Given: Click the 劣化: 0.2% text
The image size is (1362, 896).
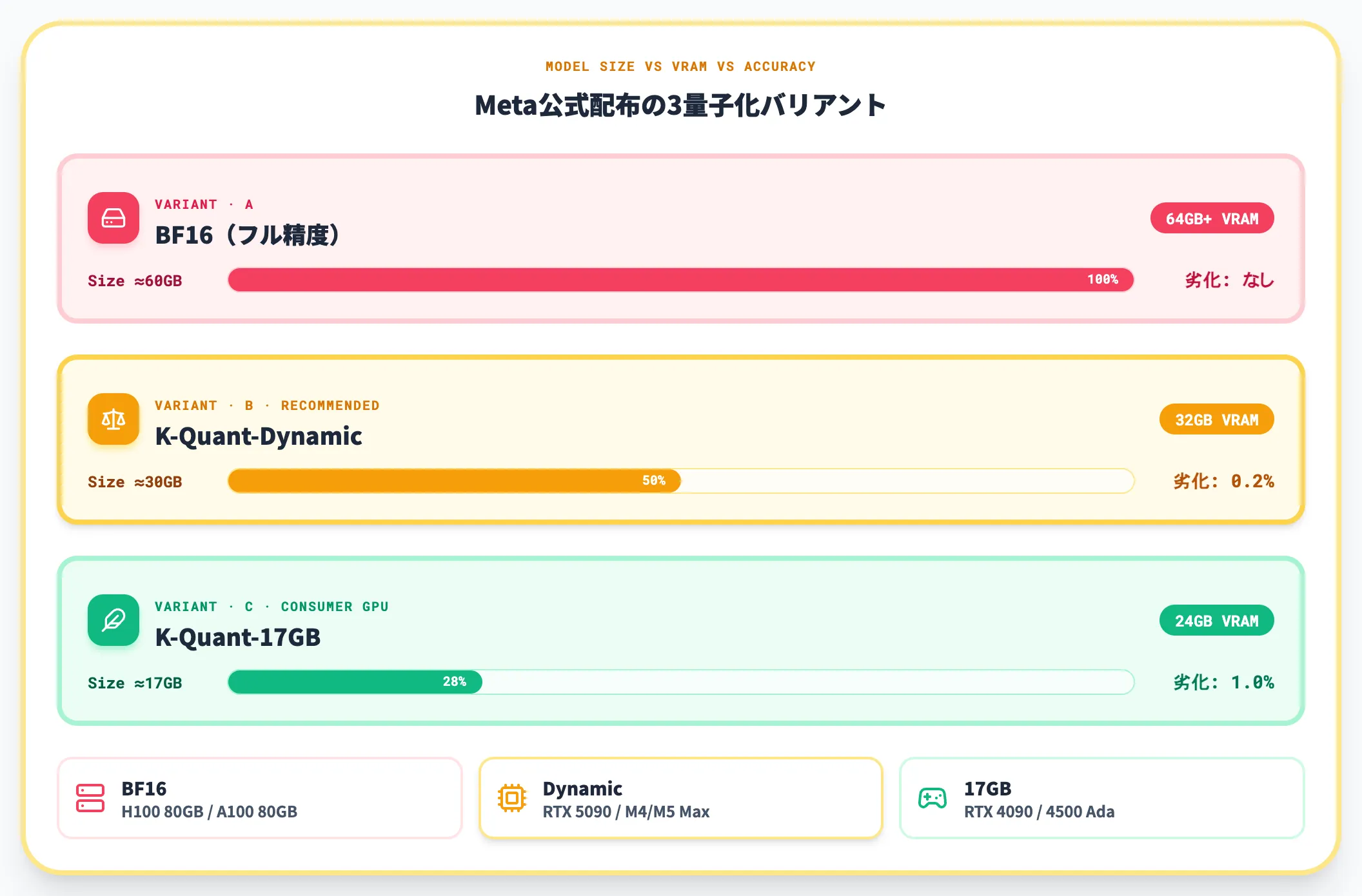Looking at the screenshot, I should (1224, 482).
